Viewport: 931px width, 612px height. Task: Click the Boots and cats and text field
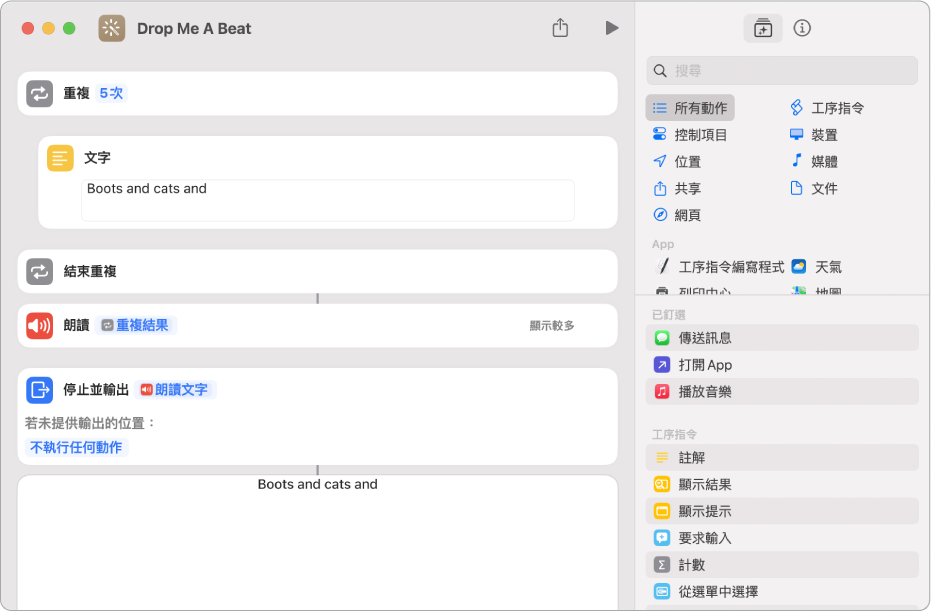point(328,199)
